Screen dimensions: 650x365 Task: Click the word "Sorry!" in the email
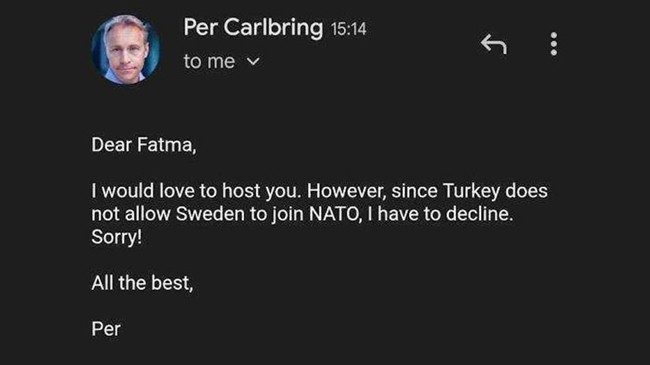[116, 237]
